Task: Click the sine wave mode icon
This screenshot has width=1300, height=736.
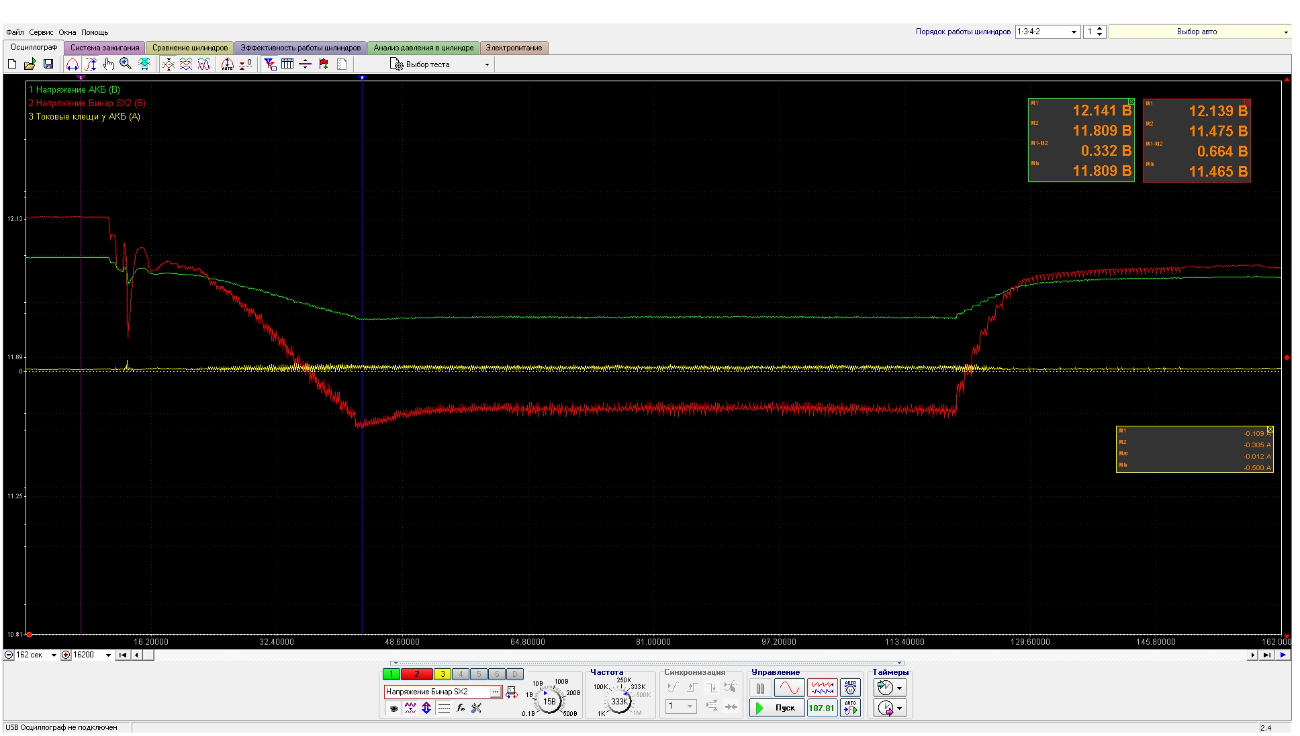Action: [789, 689]
